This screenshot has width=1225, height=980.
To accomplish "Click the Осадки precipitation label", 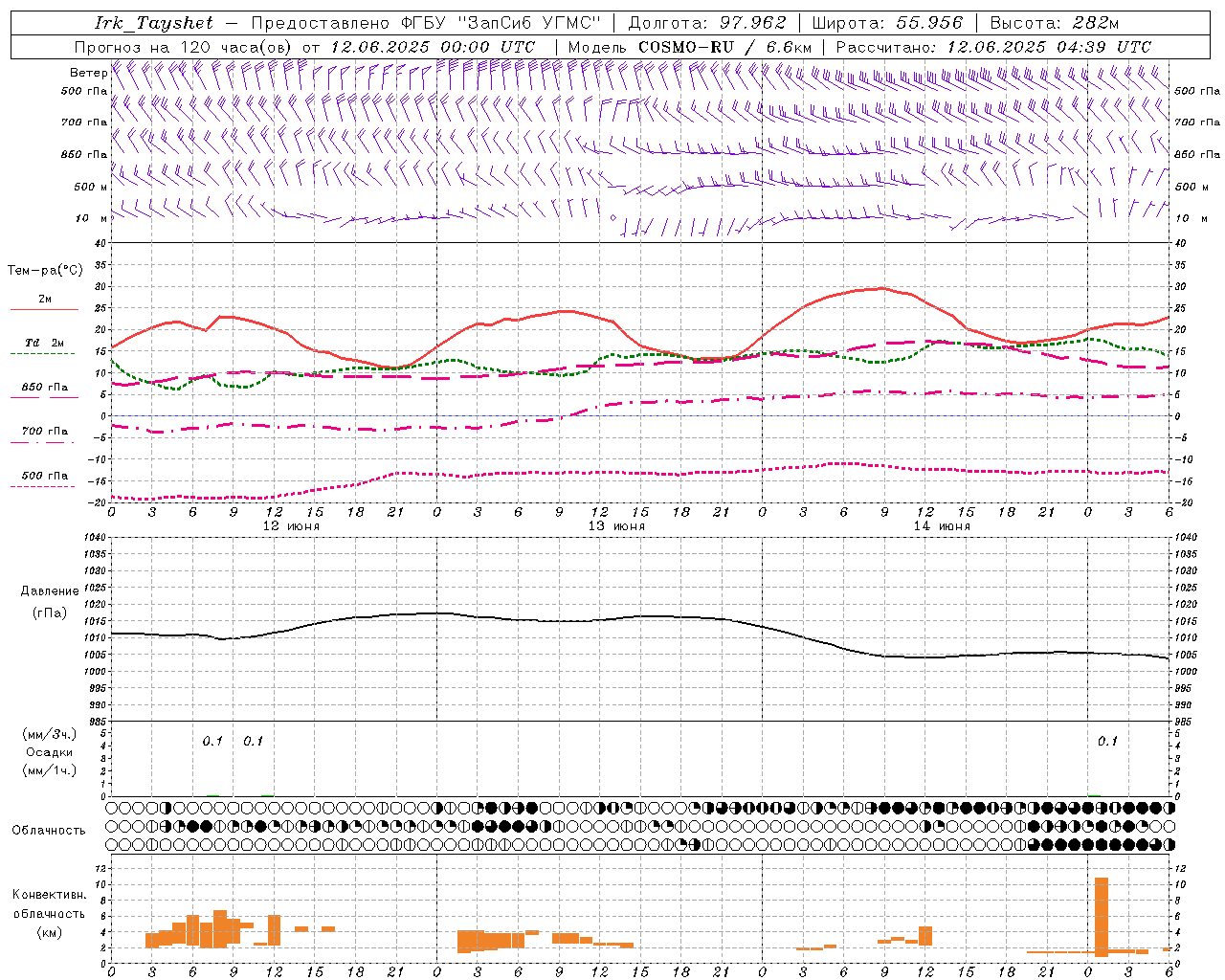I will (50, 752).
